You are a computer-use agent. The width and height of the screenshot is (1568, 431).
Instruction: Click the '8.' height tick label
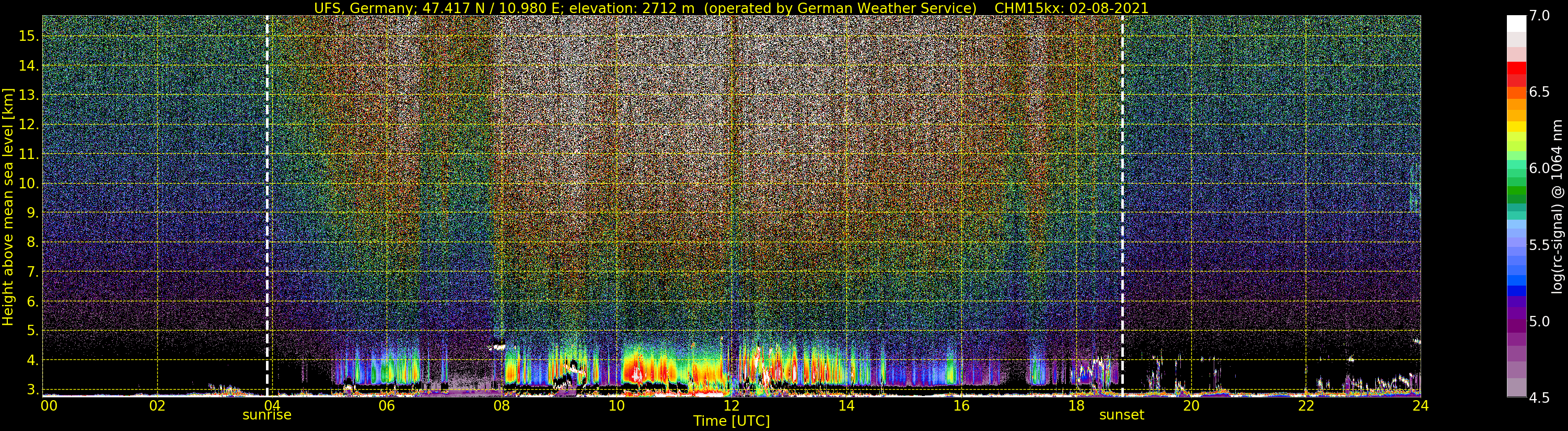pos(32,242)
